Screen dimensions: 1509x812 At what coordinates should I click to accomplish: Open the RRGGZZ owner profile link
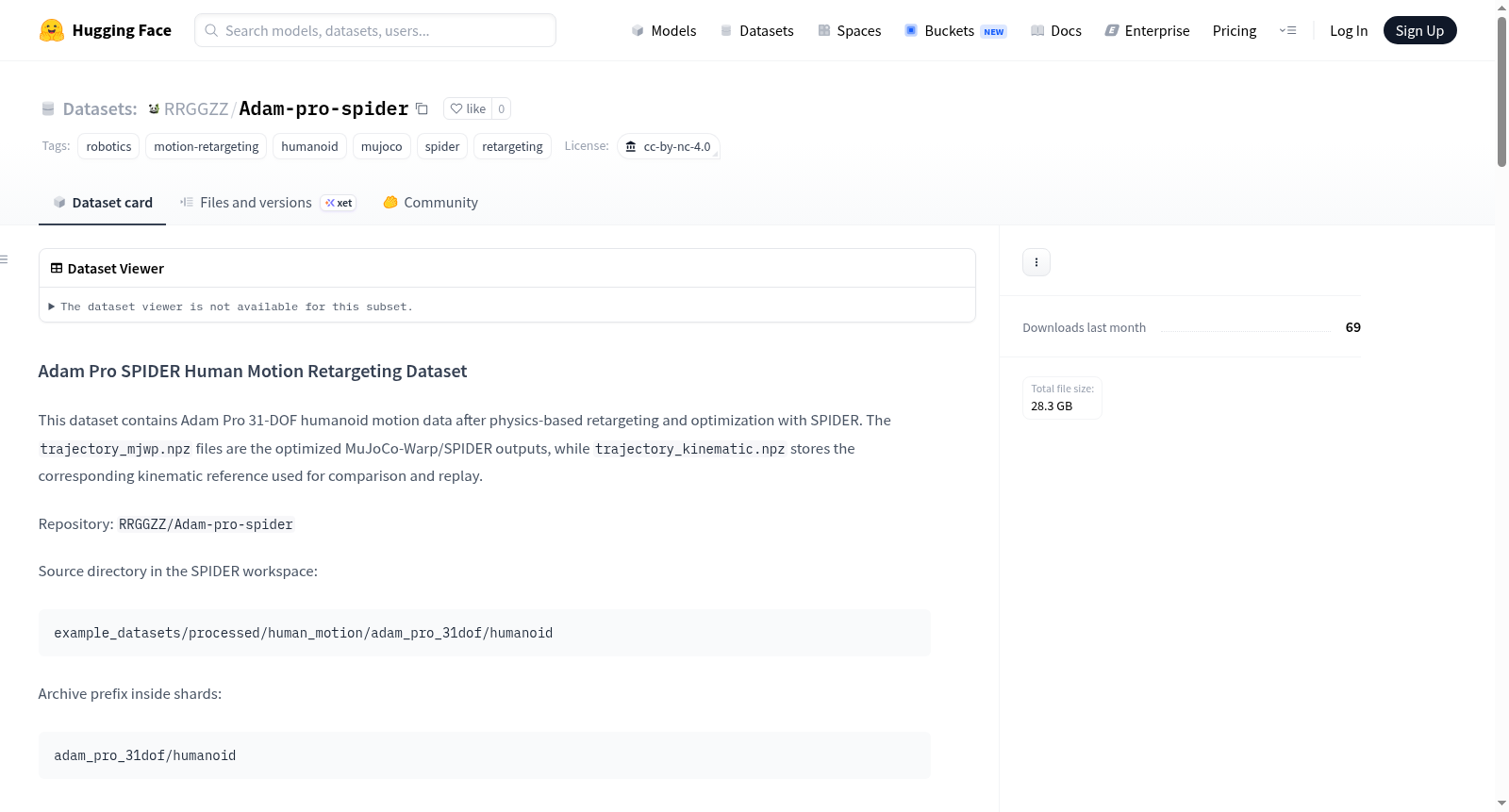point(196,108)
